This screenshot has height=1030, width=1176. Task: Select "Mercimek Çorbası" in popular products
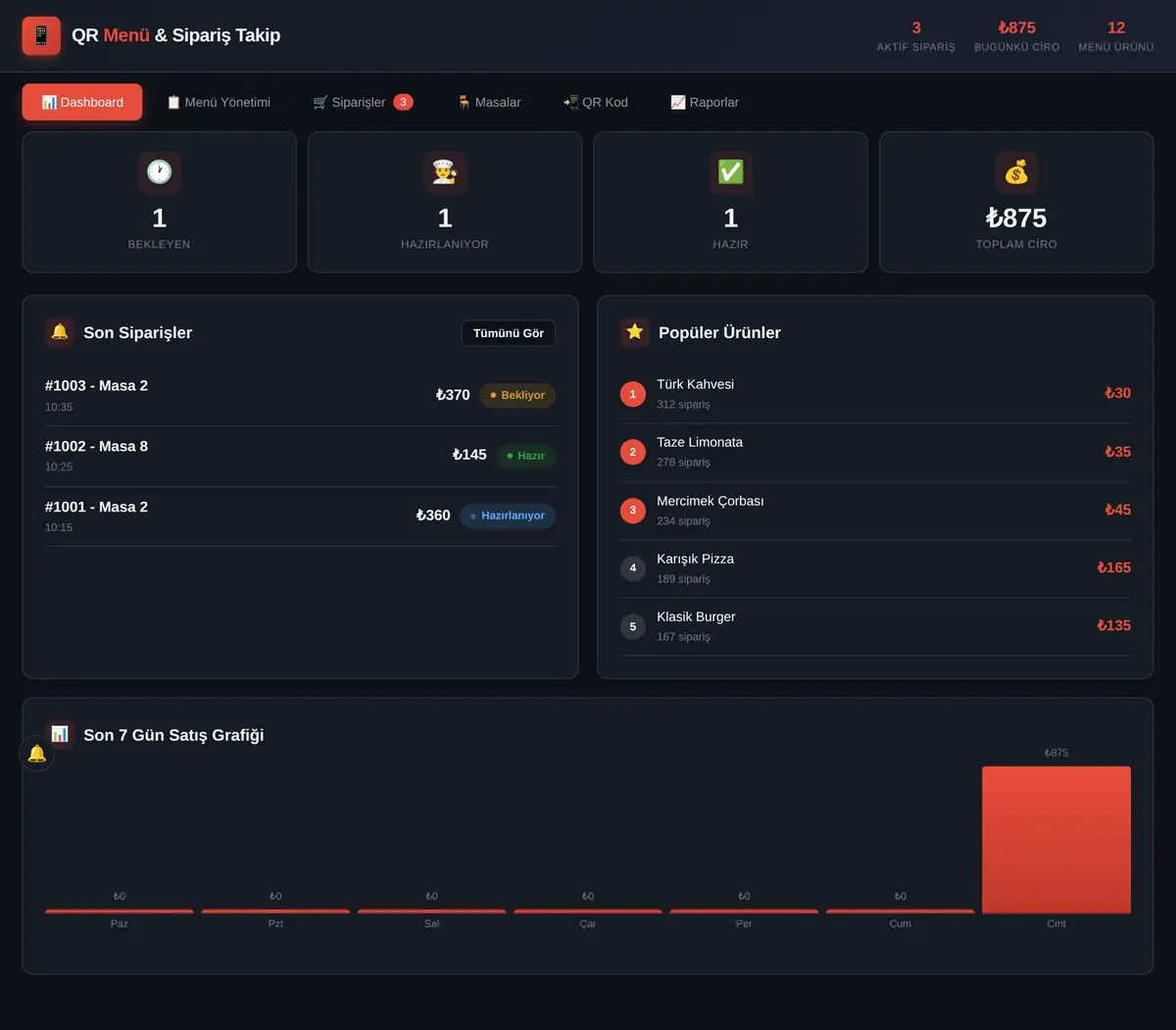pos(875,511)
